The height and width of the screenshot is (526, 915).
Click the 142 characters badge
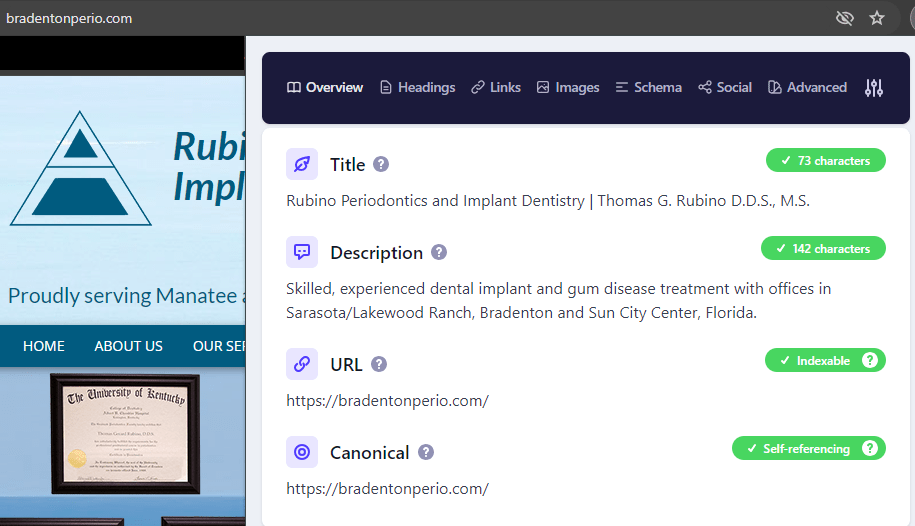[823, 249]
